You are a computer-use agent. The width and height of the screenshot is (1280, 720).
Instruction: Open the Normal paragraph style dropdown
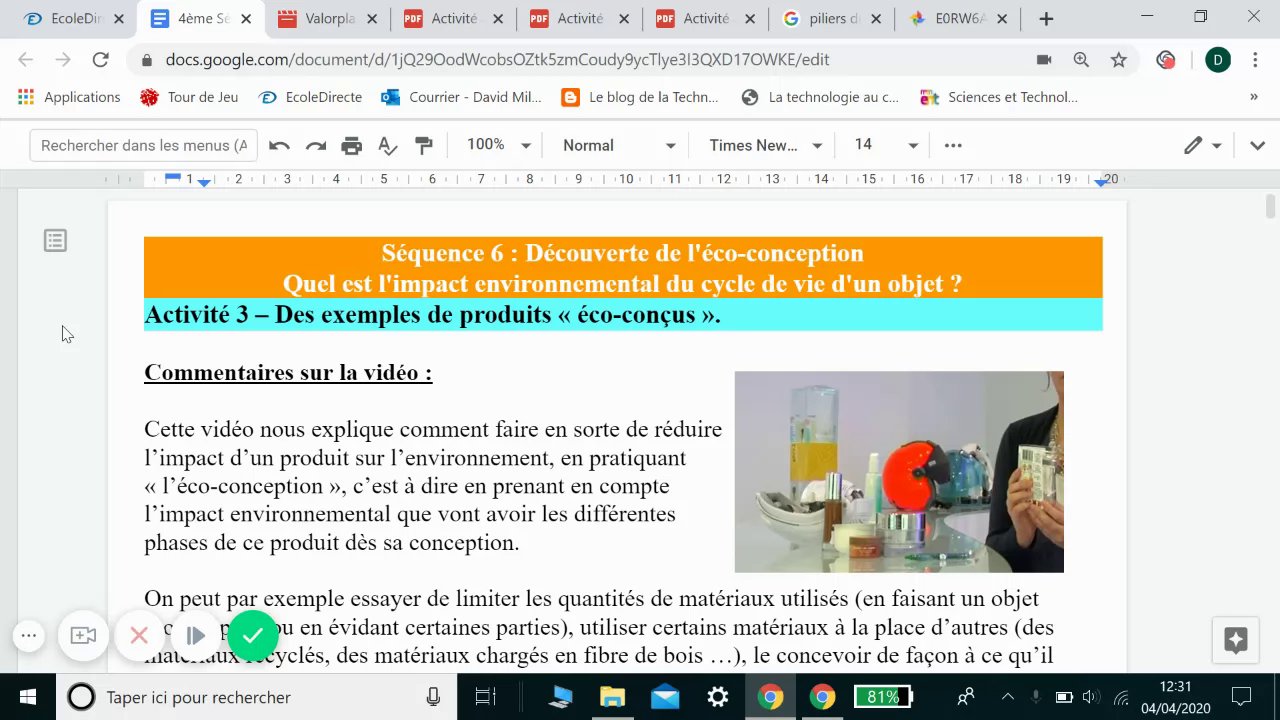click(x=619, y=146)
